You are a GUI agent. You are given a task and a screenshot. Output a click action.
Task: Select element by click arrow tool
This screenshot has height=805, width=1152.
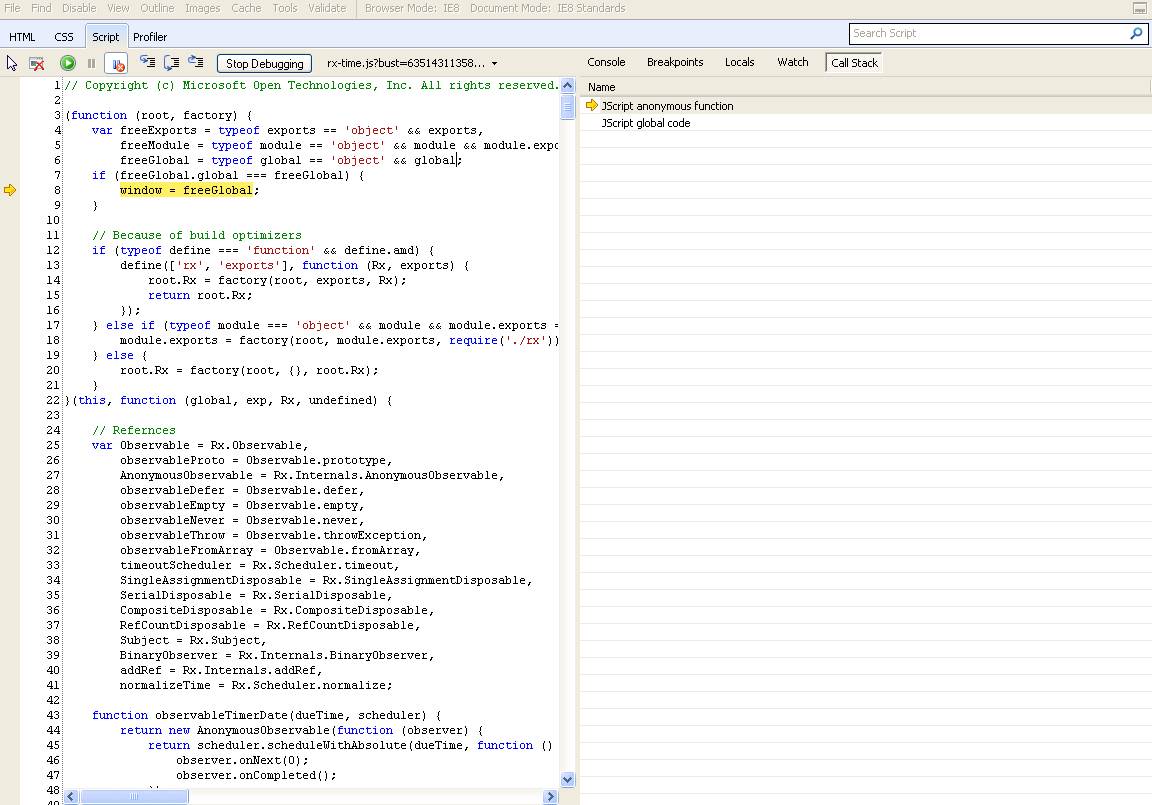12,63
